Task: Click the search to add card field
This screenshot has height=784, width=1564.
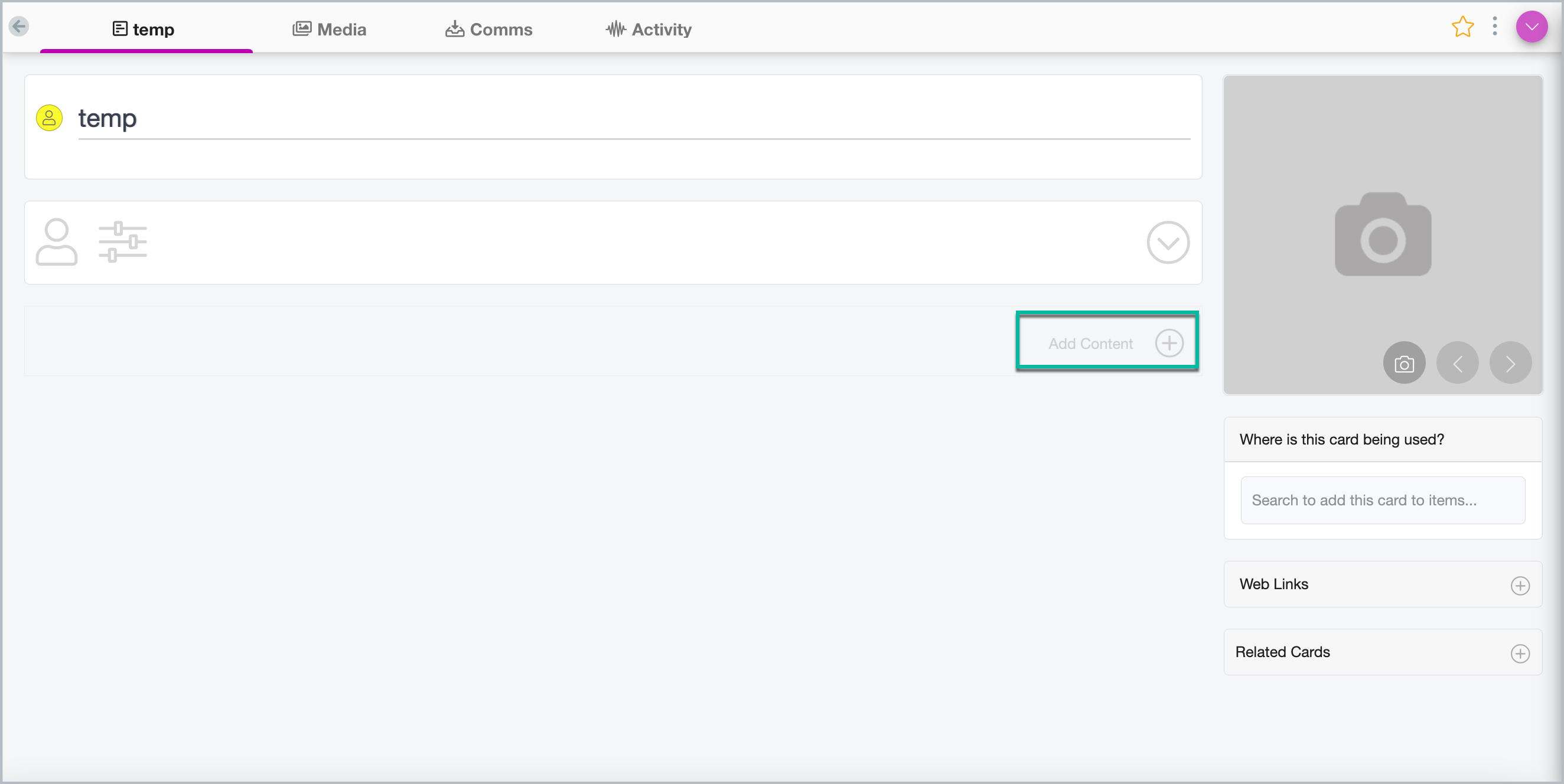Action: pos(1382,500)
